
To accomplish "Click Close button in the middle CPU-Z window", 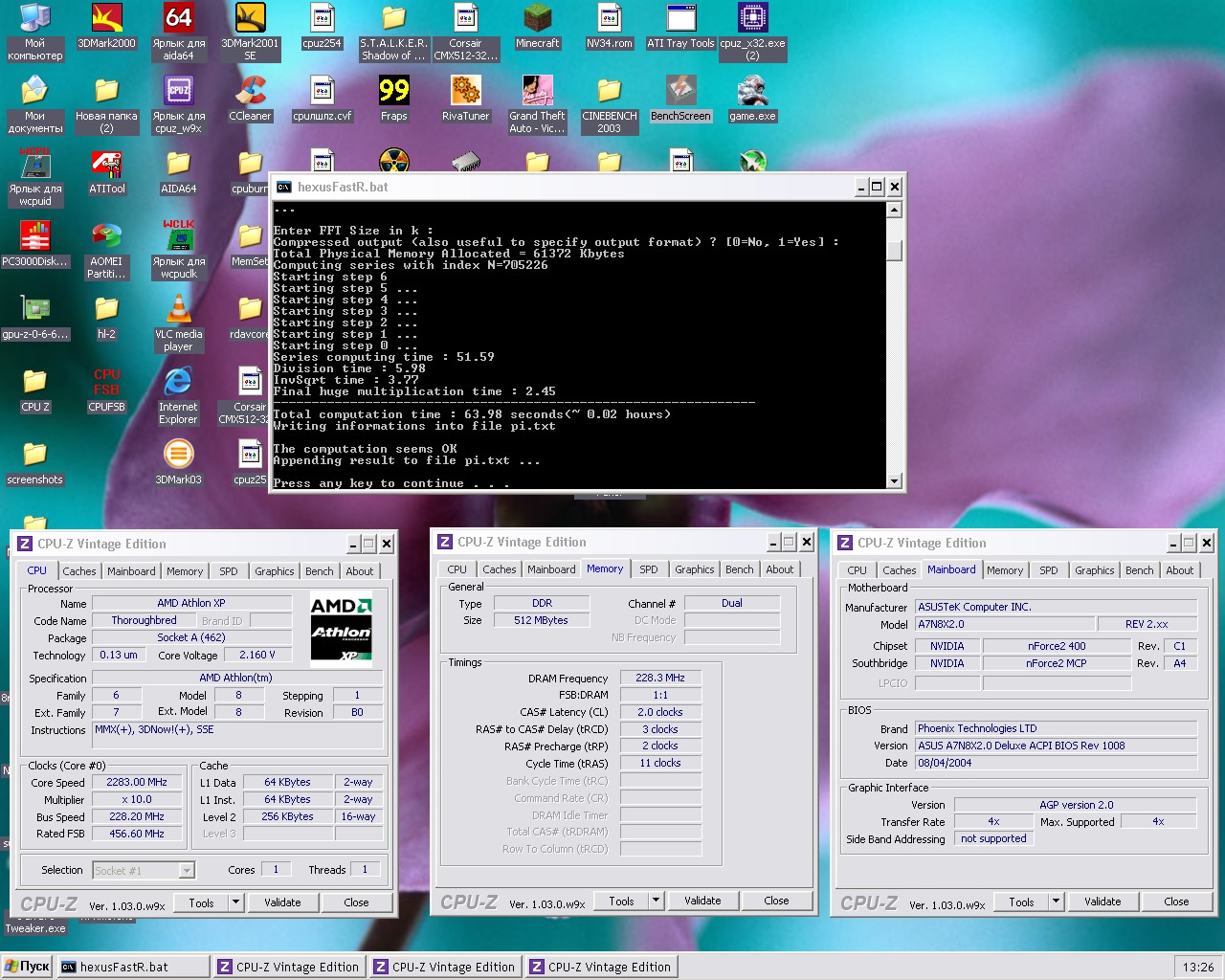I will click(776, 901).
